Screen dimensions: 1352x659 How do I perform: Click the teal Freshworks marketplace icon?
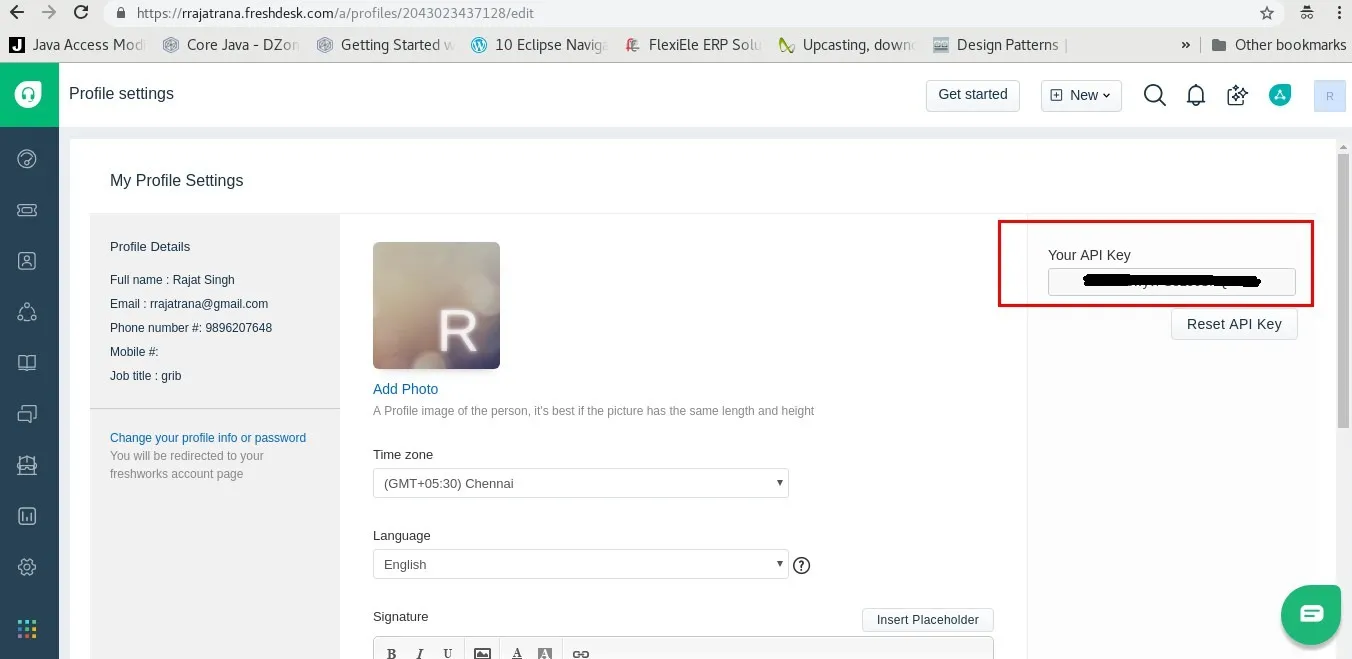(1280, 95)
